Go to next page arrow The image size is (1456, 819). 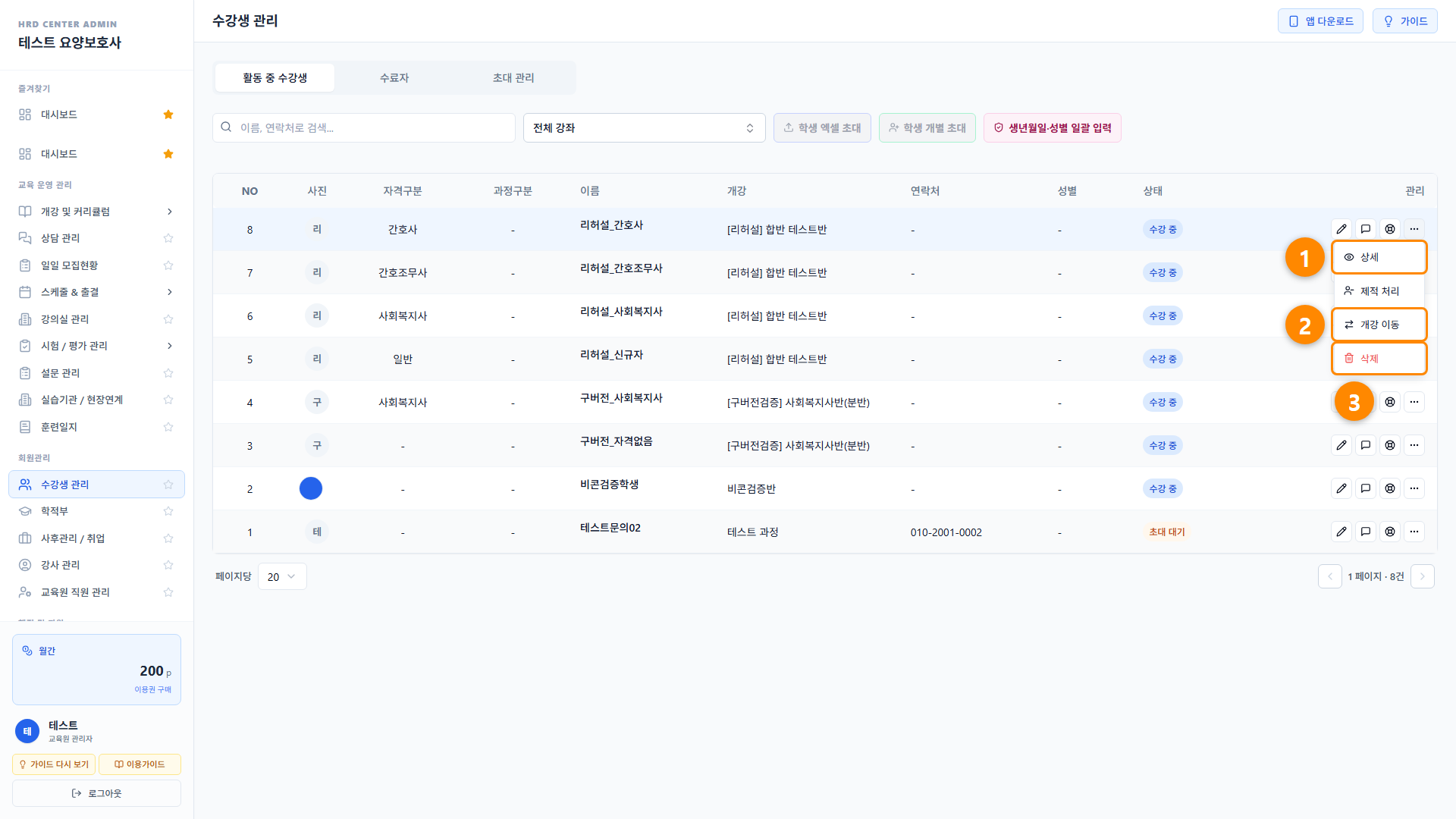(x=1422, y=576)
